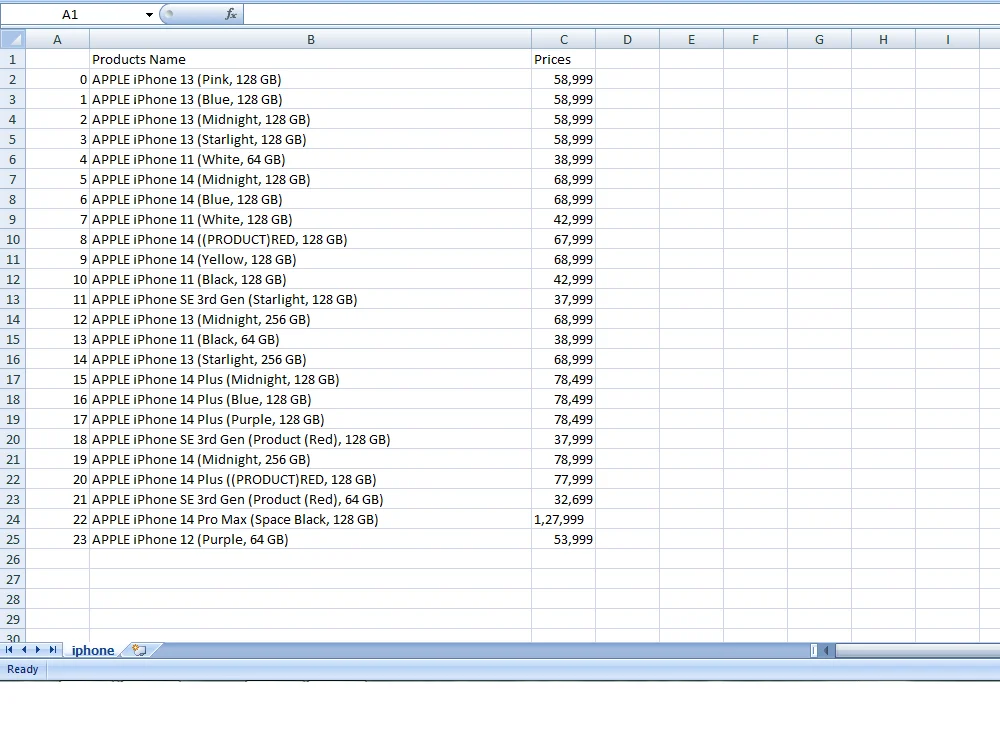The height and width of the screenshot is (750, 1000).
Task: Click the Name Box showing A1
Action: click(70, 15)
